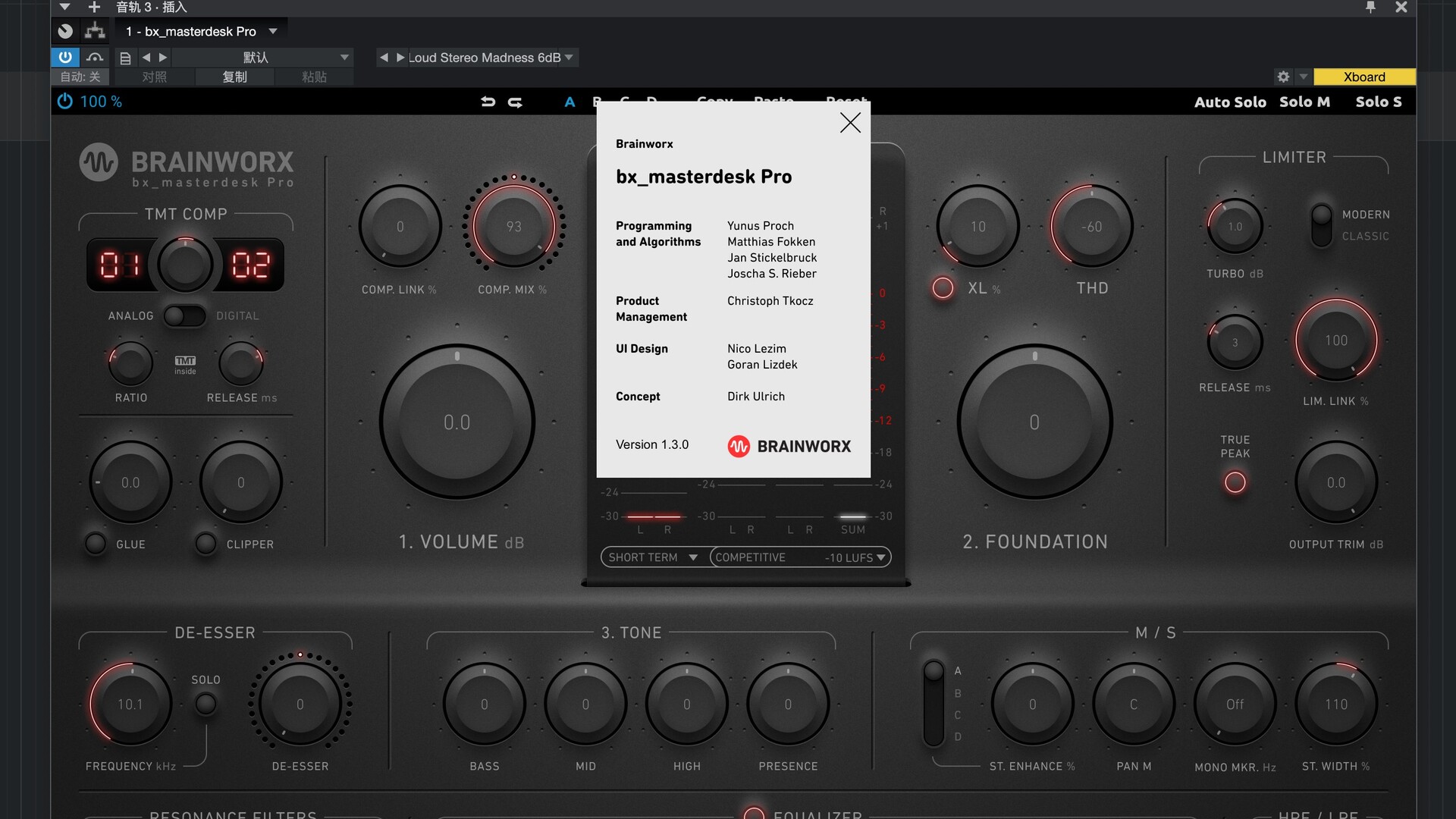Open the plus add insert icon
The height and width of the screenshot is (819, 1456).
point(94,7)
